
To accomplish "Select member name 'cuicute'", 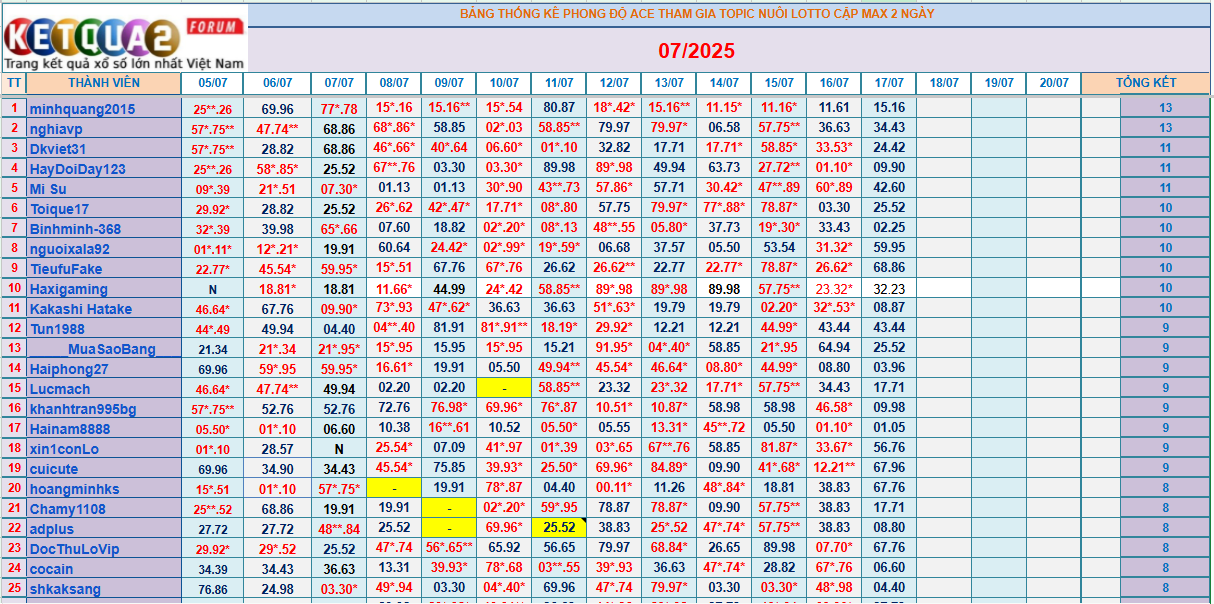I will click(54, 469).
